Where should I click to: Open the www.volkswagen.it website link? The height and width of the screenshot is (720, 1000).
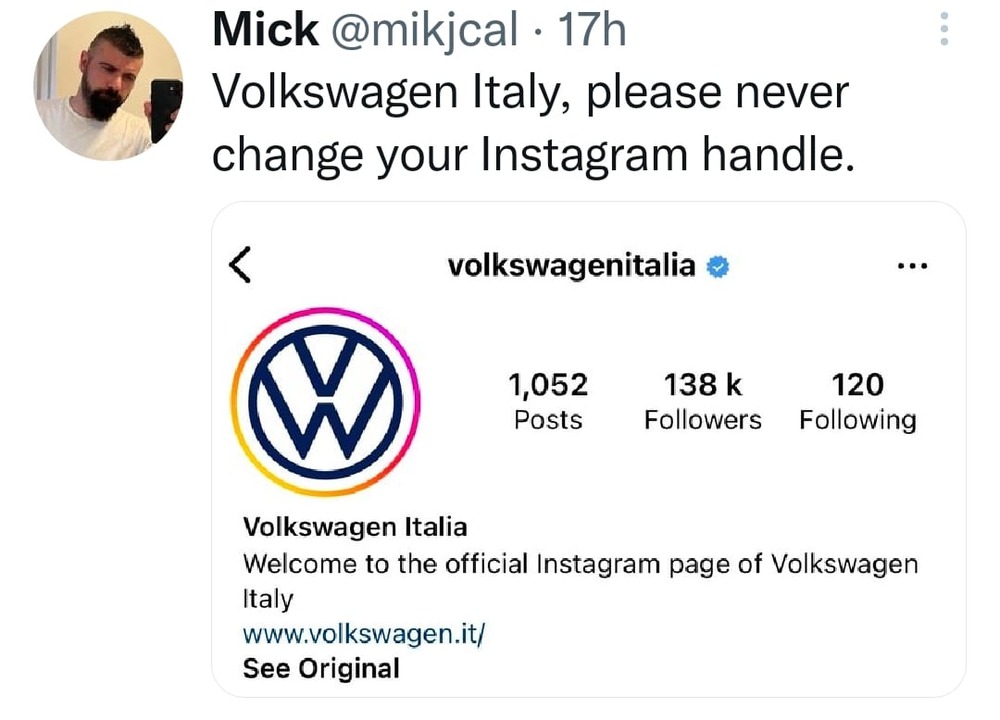[364, 634]
